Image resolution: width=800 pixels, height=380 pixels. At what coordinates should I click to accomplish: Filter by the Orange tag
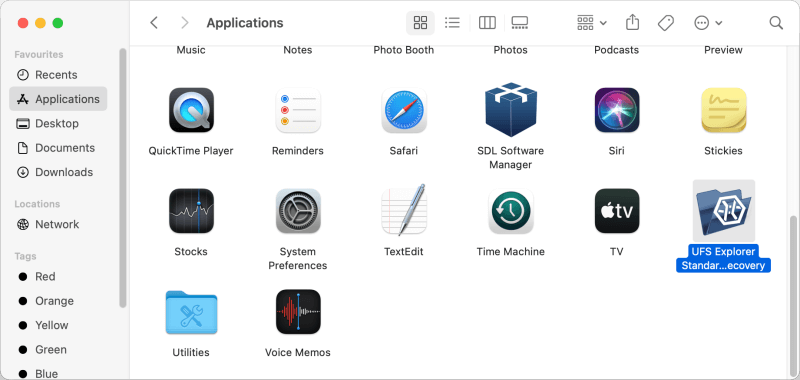[x=58, y=301]
